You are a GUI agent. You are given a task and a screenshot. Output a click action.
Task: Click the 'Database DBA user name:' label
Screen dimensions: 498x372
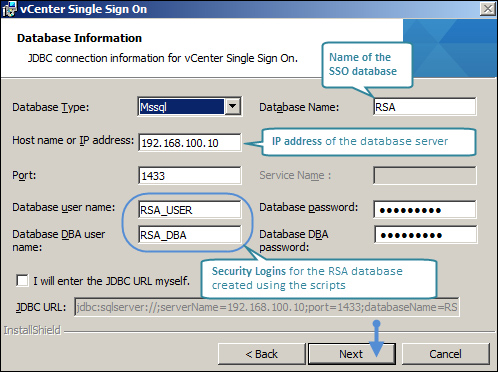coord(59,241)
